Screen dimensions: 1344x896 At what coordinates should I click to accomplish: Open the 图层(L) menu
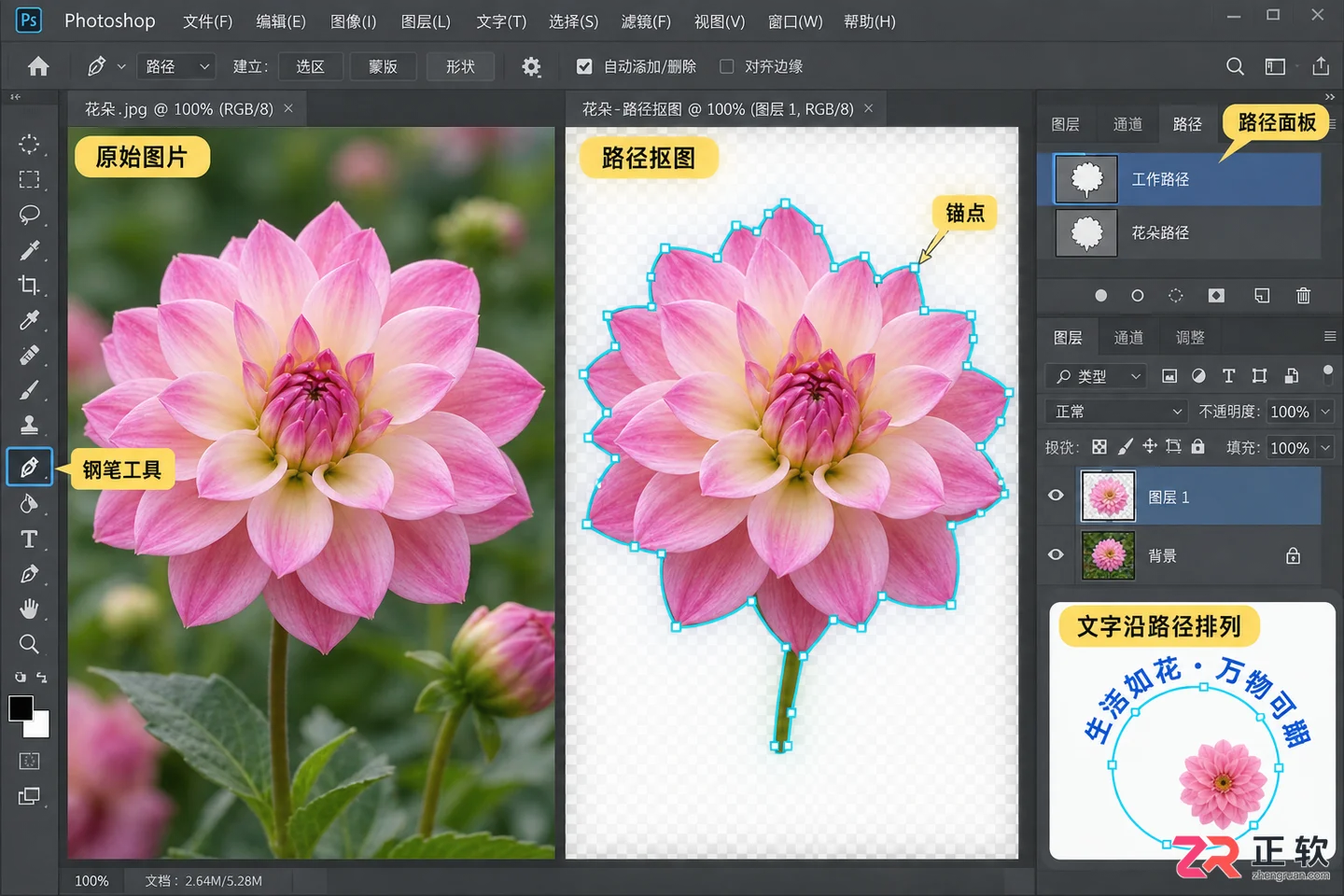click(x=426, y=21)
